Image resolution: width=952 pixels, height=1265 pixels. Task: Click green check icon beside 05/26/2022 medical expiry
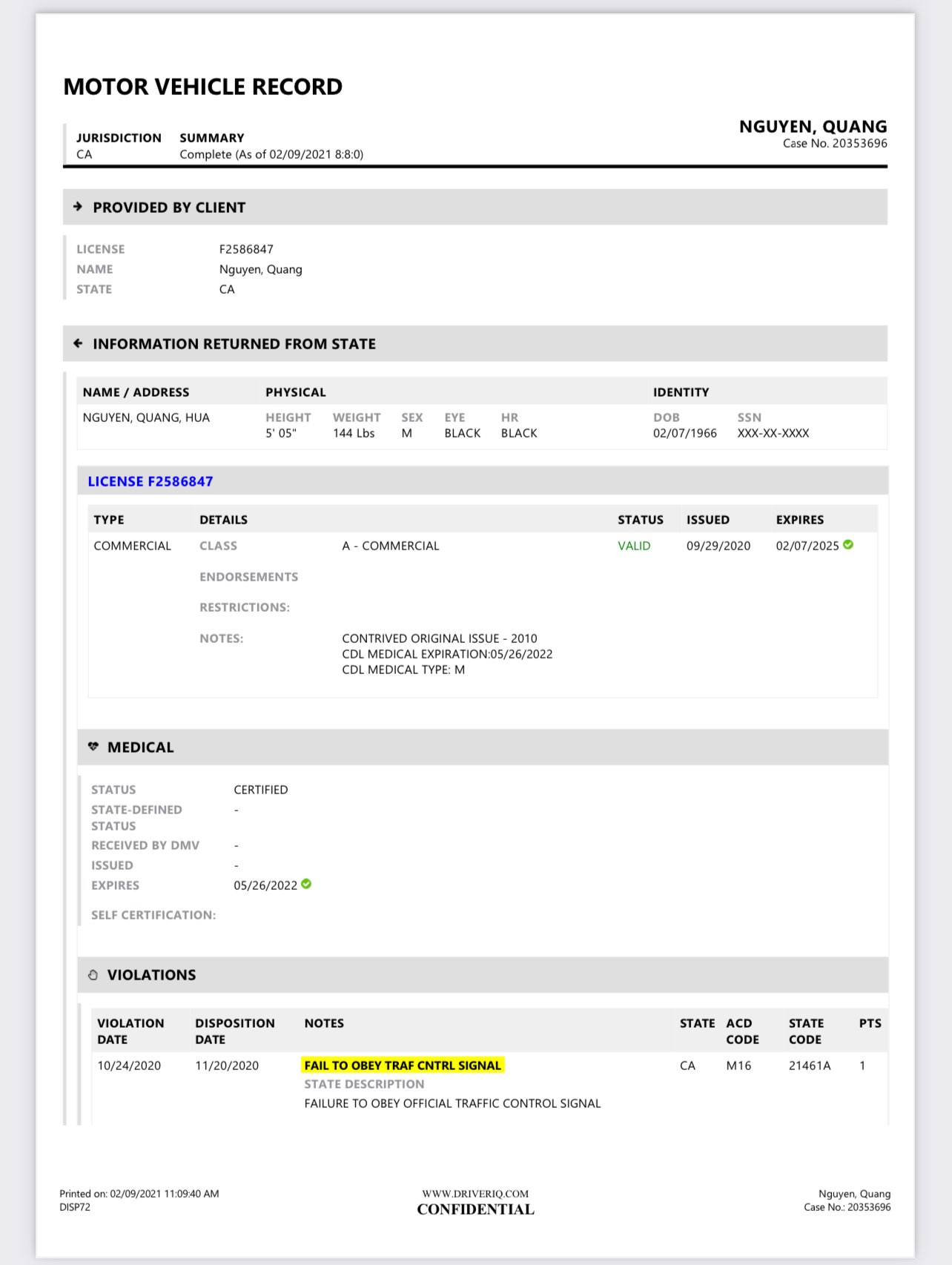(x=306, y=884)
